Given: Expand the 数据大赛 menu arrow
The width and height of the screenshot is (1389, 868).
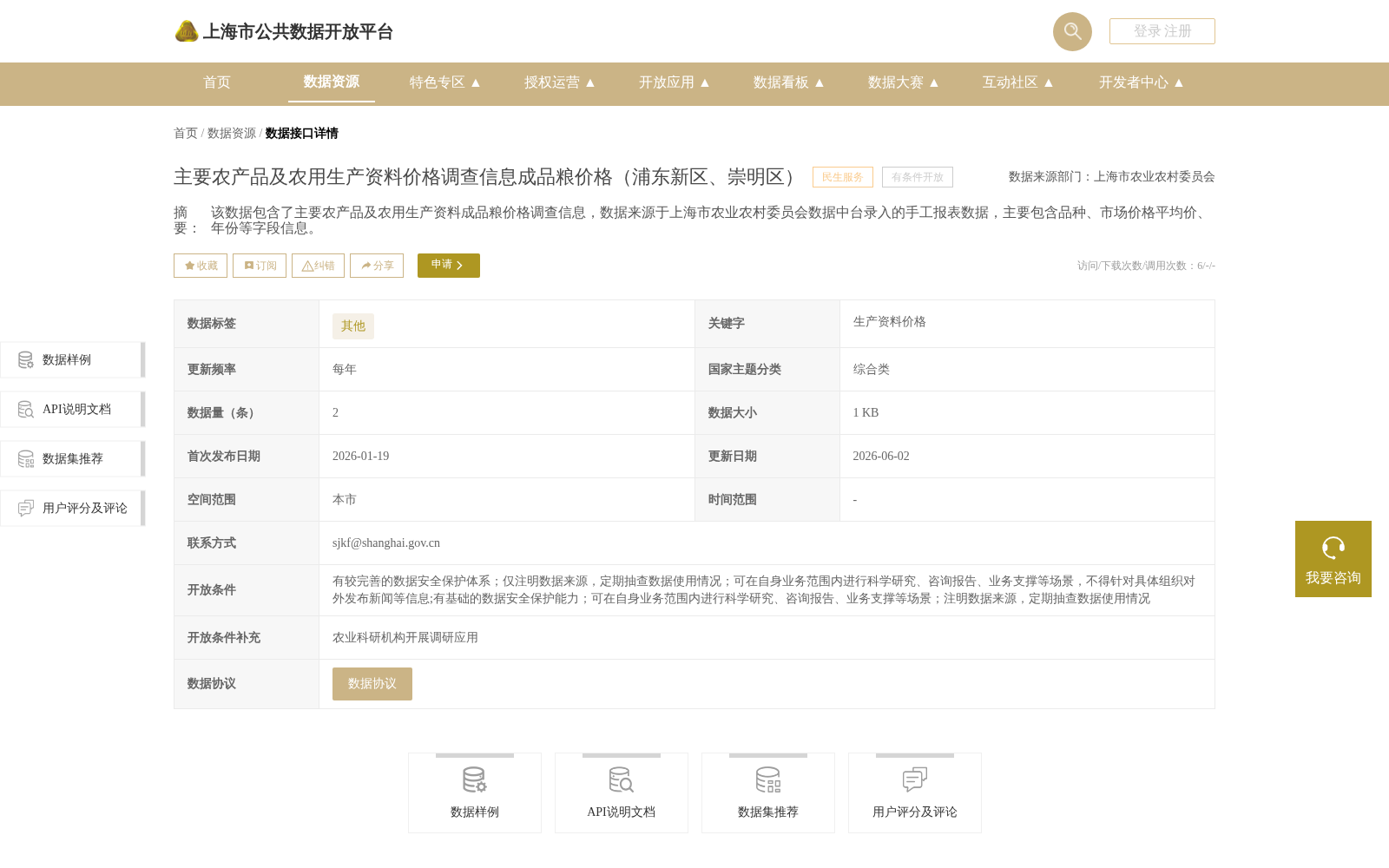Looking at the screenshot, I should [934, 82].
